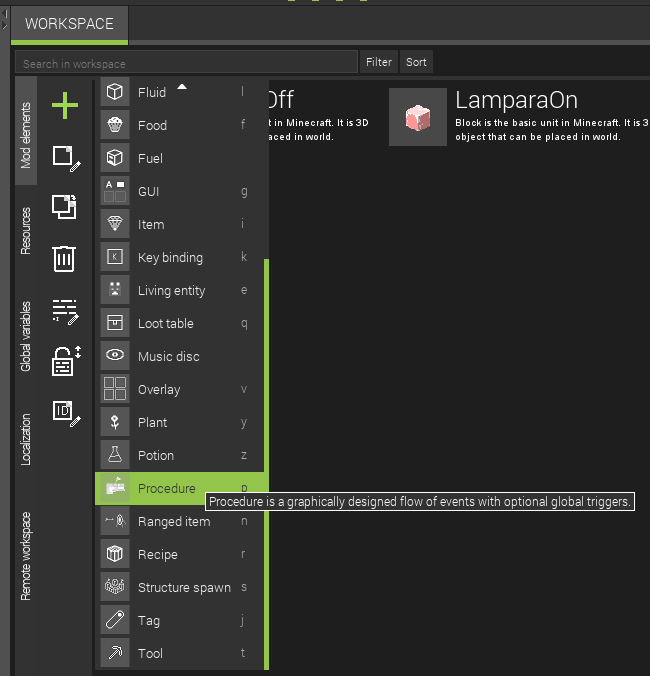Select the LamparaOn block thumbnail
Viewport: 650px width, 676px height.
pyautogui.click(x=418, y=117)
